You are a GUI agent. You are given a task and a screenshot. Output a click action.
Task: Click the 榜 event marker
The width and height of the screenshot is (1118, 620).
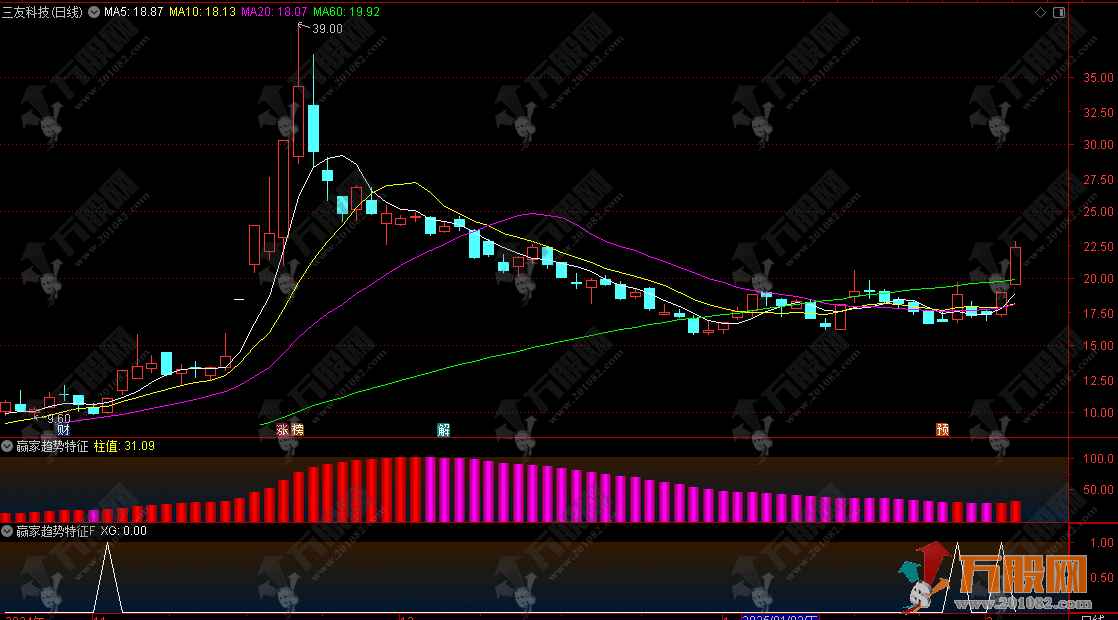tap(297, 429)
